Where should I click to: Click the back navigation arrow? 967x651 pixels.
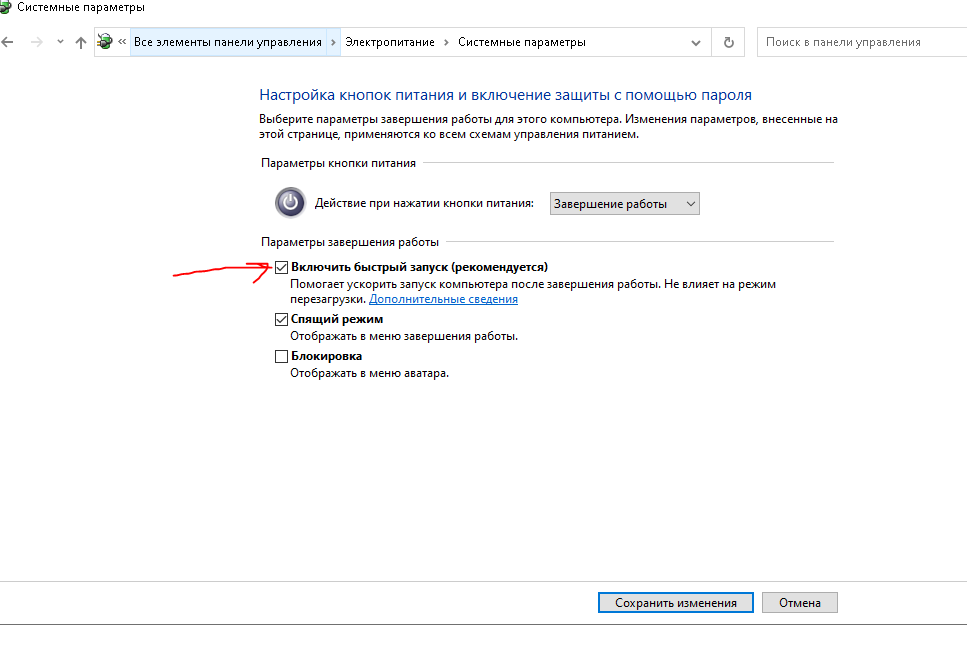coord(8,43)
